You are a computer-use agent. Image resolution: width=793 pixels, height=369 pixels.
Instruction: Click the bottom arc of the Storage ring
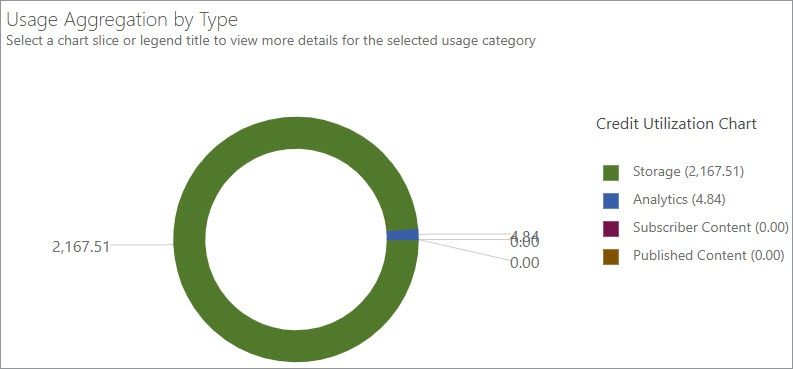click(296, 346)
